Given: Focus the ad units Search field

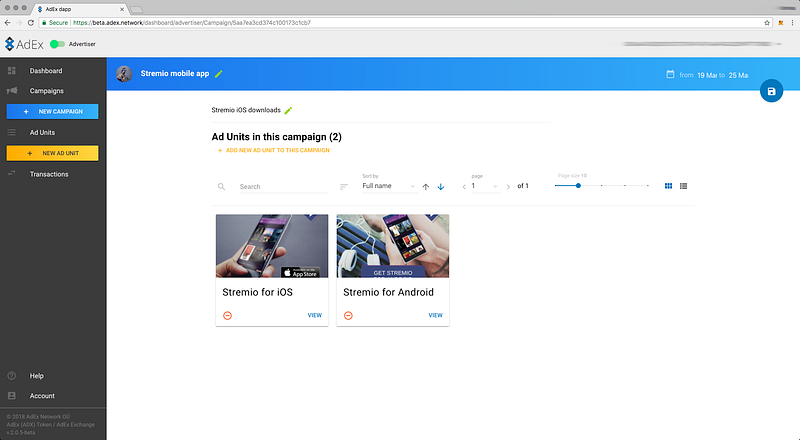Looking at the screenshot, I should click(283, 187).
